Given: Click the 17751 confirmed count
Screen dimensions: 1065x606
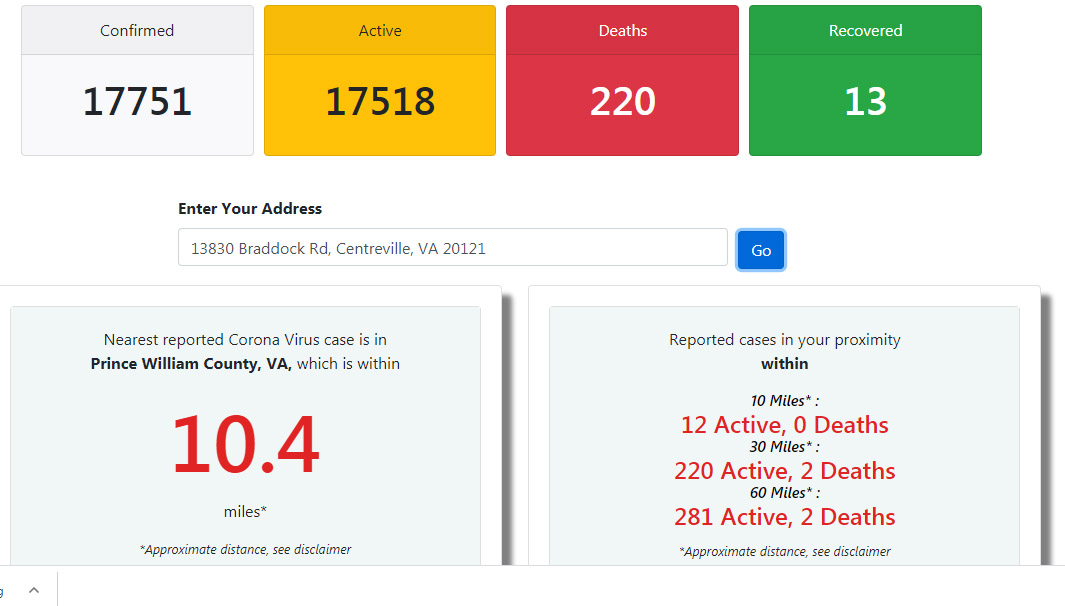Looking at the screenshot, I should pyautogui.click(x=137, y=102).
